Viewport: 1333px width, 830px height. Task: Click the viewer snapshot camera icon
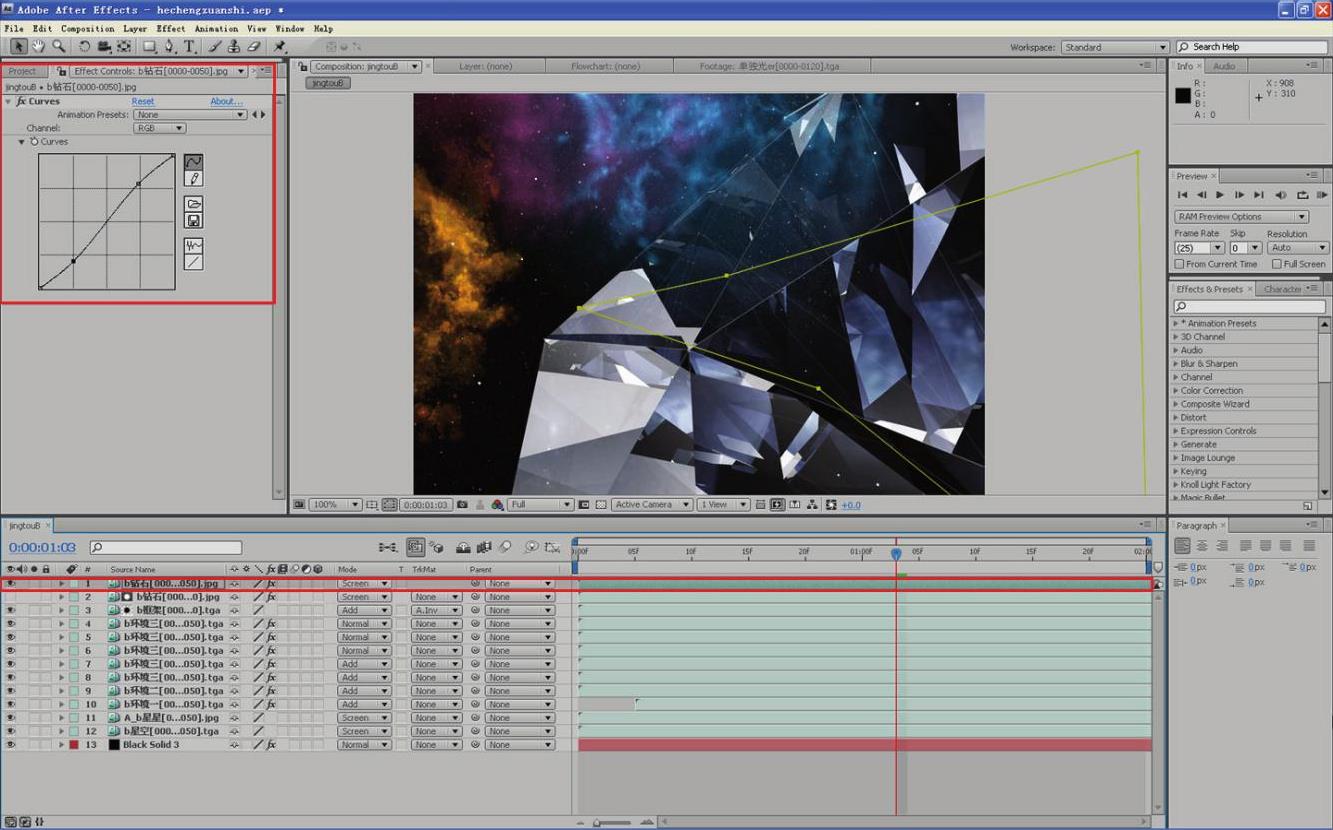tap(462, 505)
